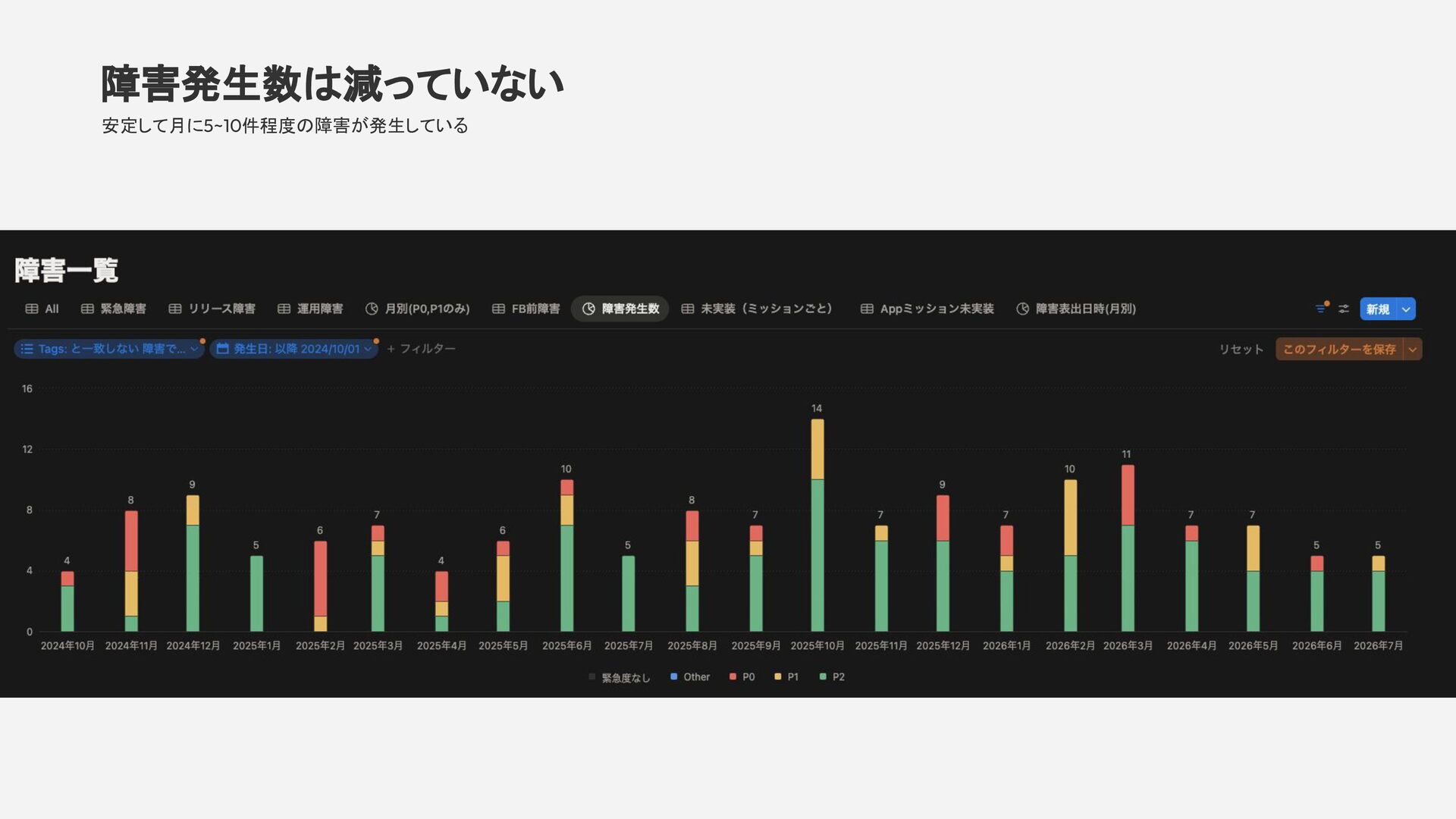The image size is (1456, 819).
Task: Expand the dropdown arrow beside 新規
Action: [x=1406, y=309]
